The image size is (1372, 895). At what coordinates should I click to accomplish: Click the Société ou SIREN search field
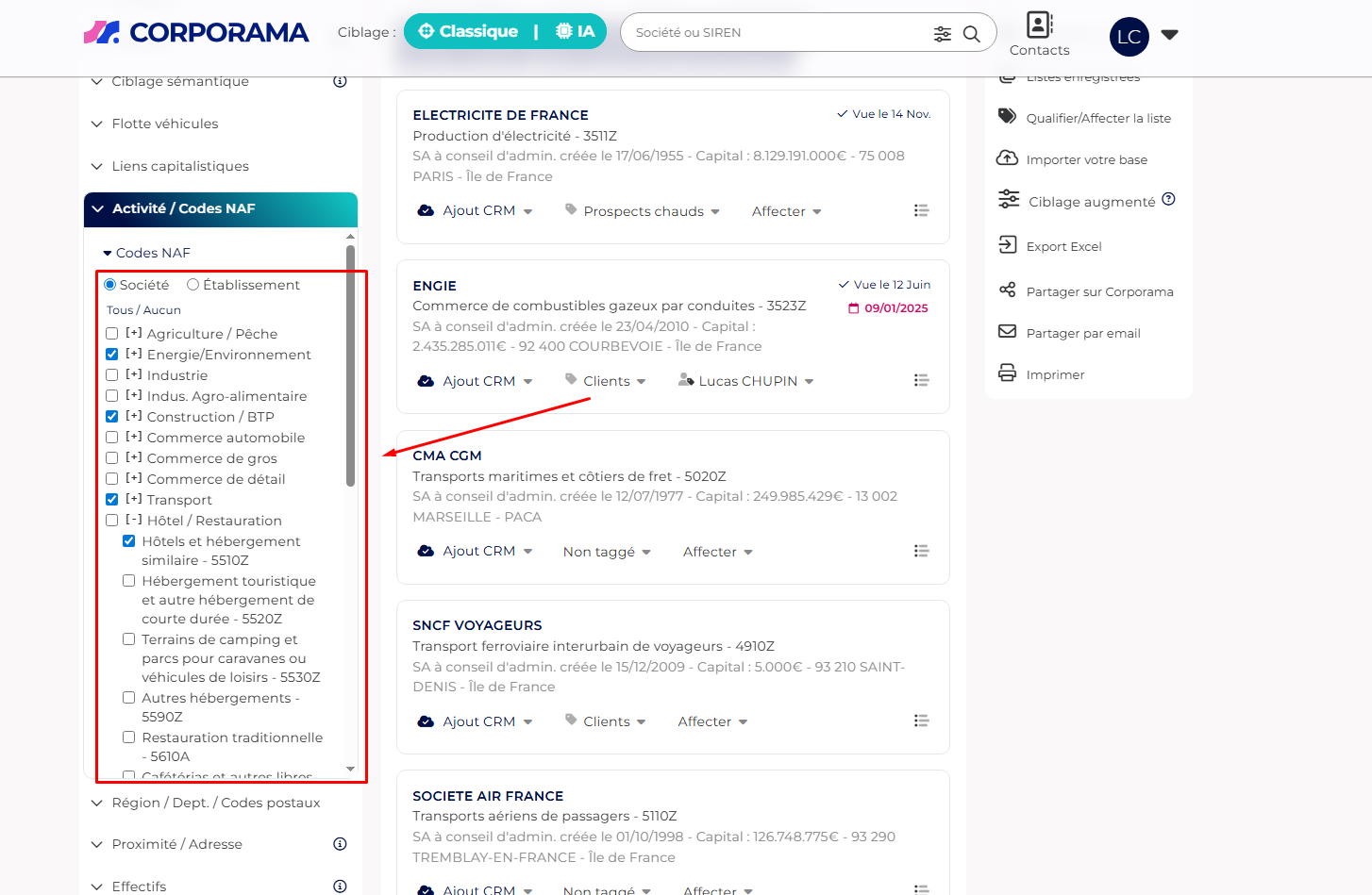(x=774, y=32)
